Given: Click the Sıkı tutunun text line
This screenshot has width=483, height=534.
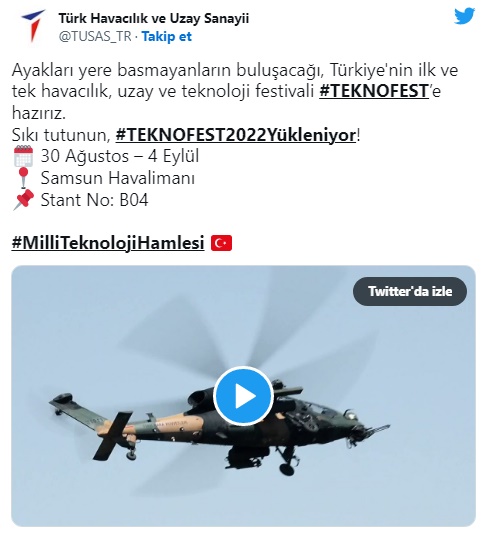Looking at the screenshot, I should point(186,135).
